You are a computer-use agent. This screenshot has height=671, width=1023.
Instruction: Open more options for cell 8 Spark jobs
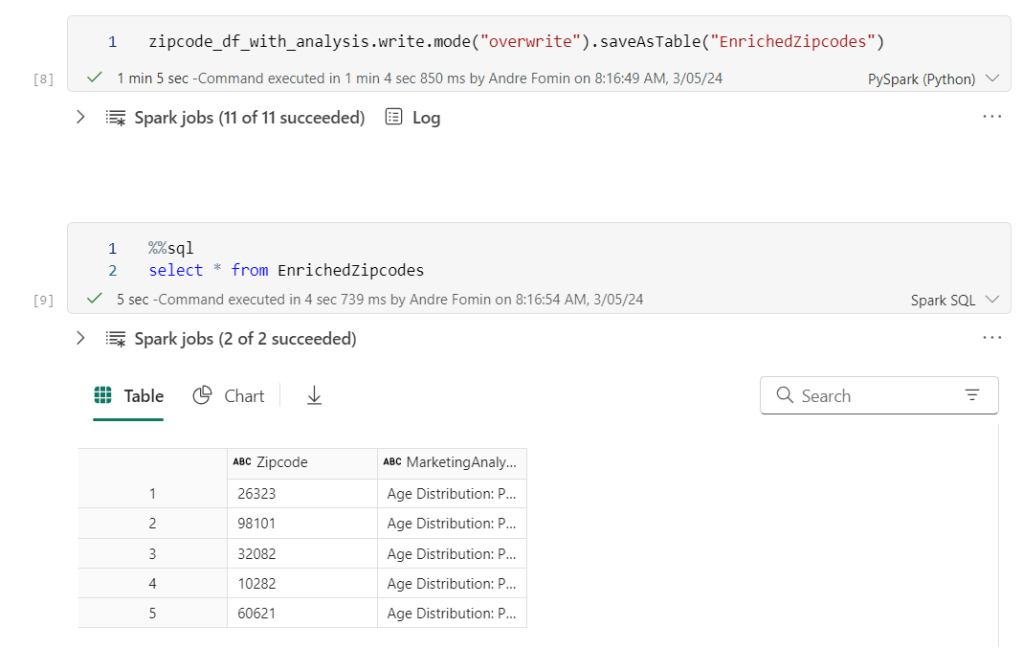tap(991, 116)
